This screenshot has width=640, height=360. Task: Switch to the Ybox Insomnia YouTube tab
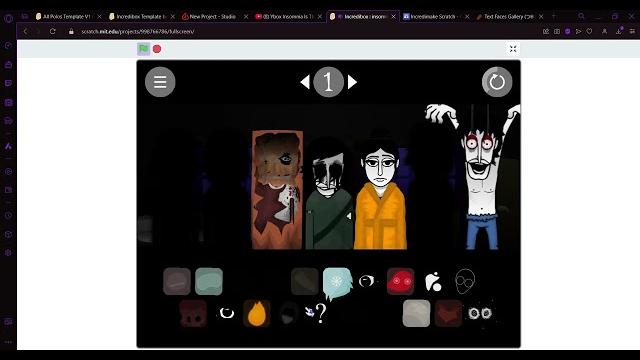click(287, 17)
